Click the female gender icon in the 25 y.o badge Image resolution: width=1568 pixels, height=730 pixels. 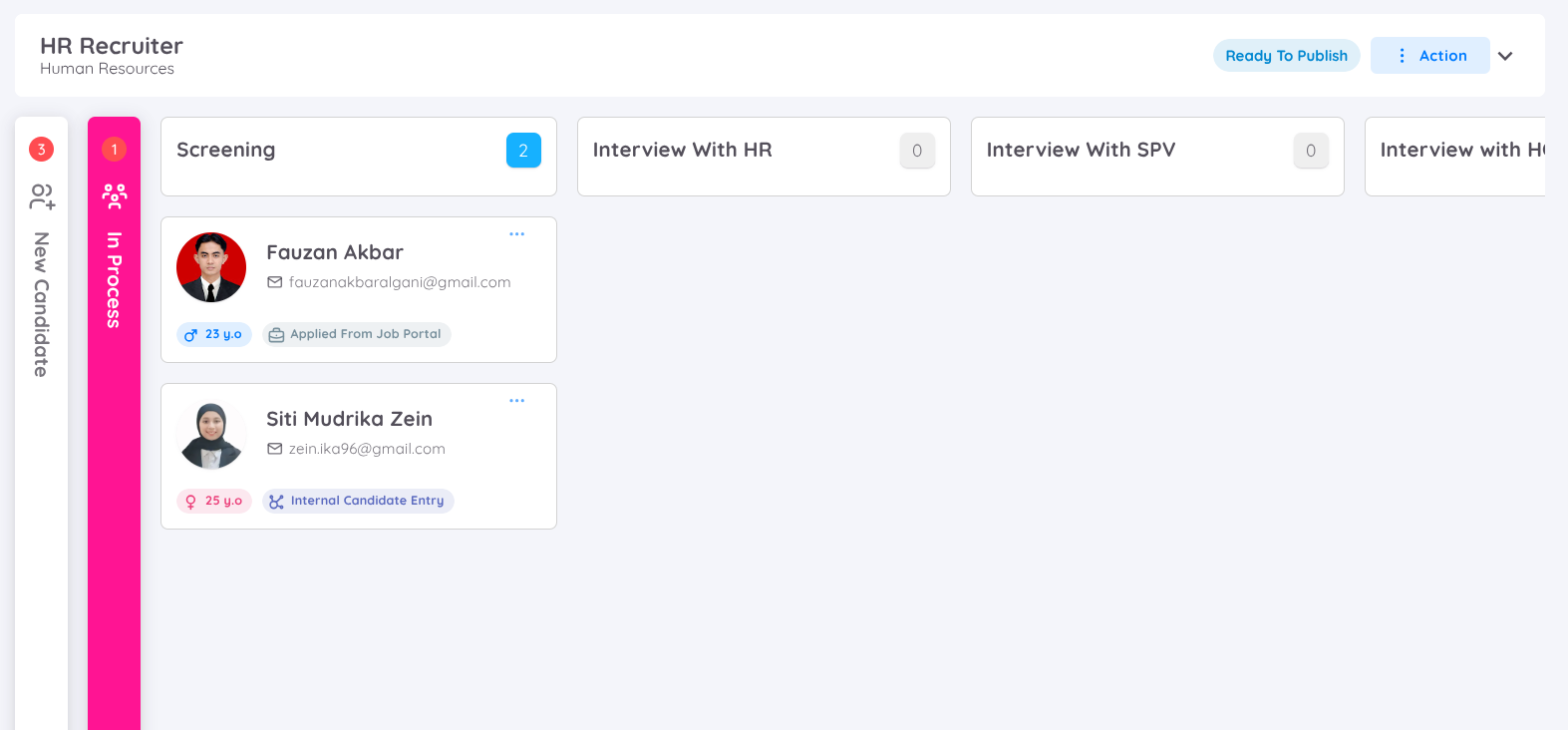click(x=191, y=502)
